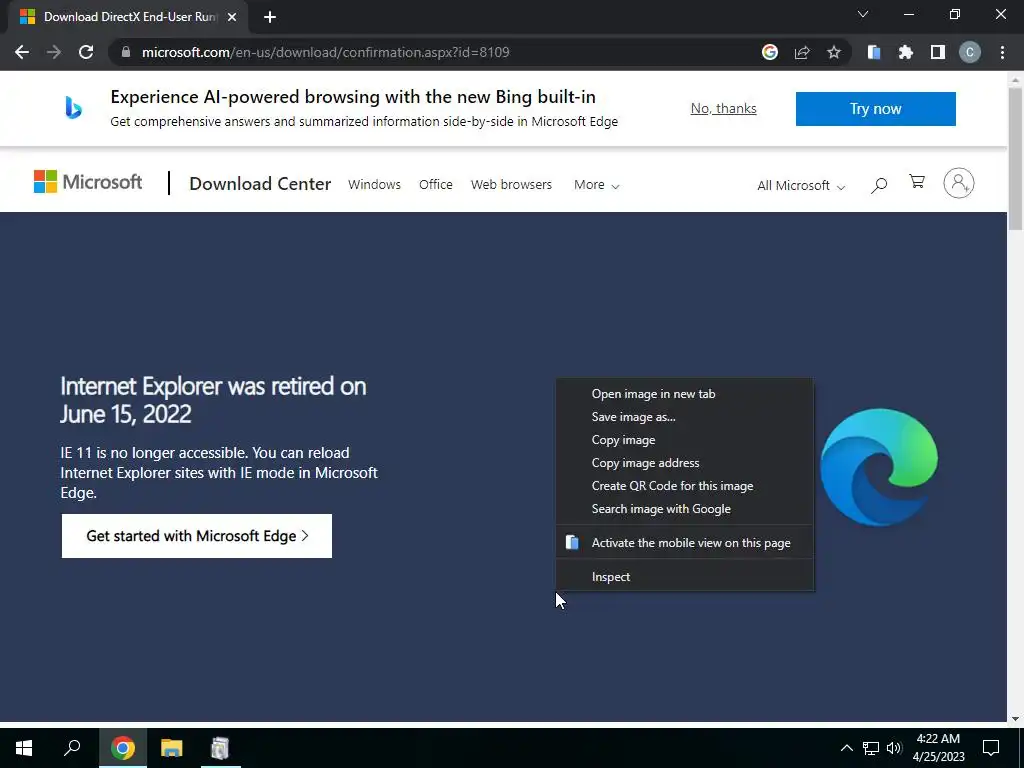Choose Create QR Code for this image
Image resolution: width=1024 pixels, height=768 pixels.
pos(684,486)
